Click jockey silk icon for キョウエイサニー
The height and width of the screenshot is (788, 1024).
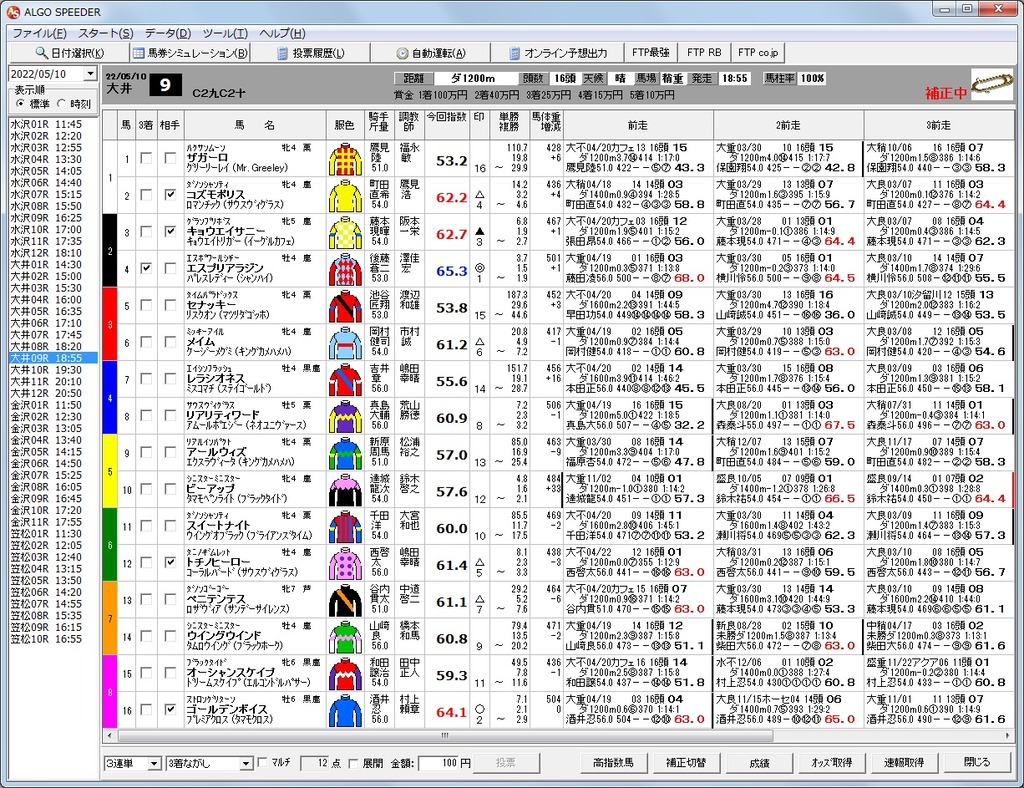tap(345, 232)
